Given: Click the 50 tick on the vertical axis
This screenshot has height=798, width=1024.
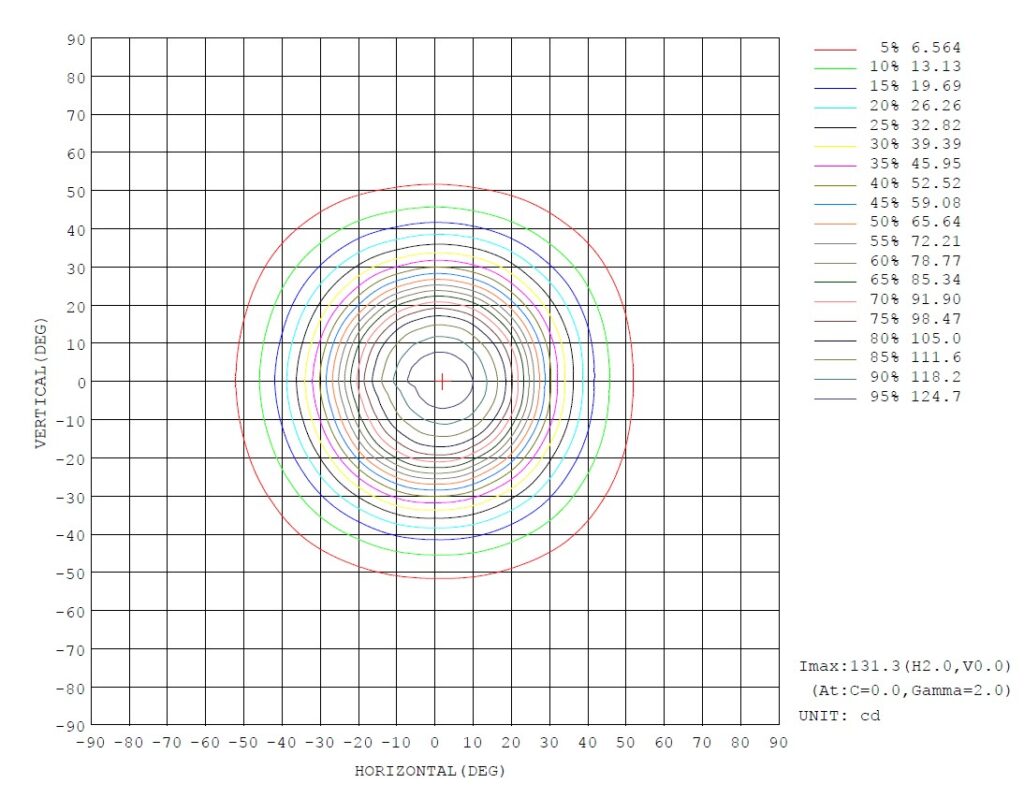Looking at the screenshot, I should click(74, 191).
